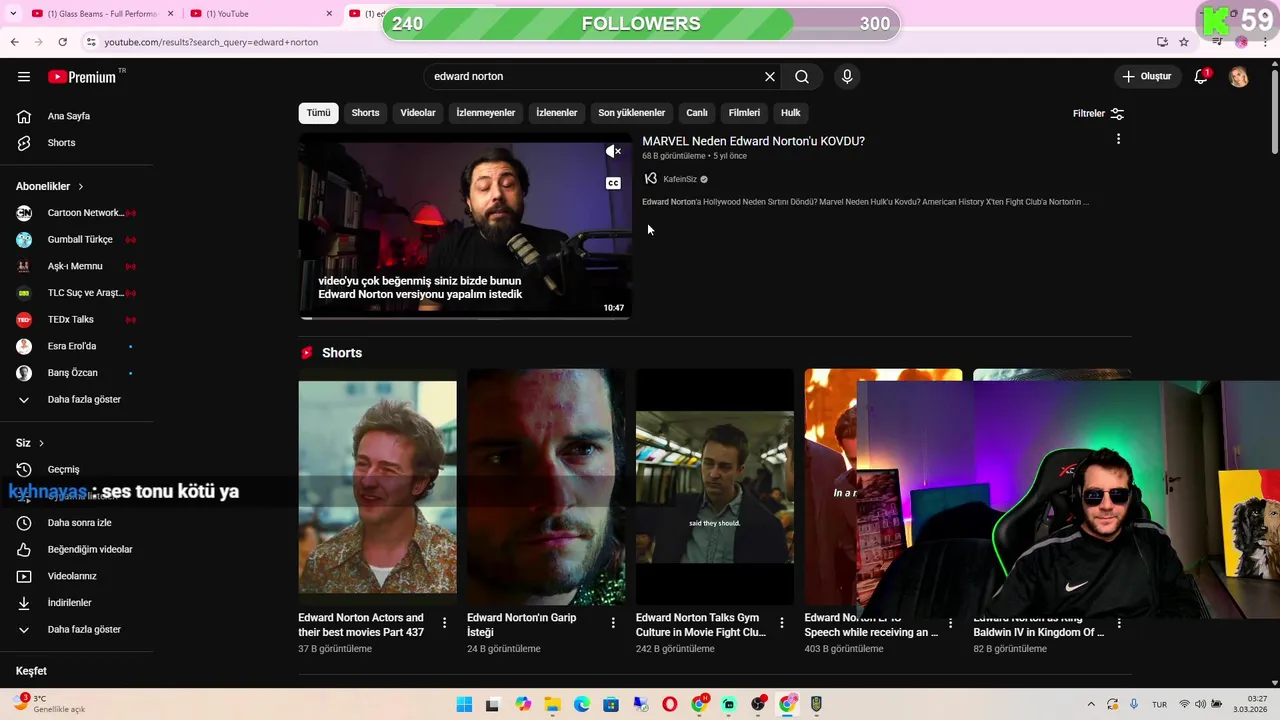The height and width of the screenshot is (720, 1280).
Task: Reload the page with the refresh icon
Action: (x=62, y=42)
